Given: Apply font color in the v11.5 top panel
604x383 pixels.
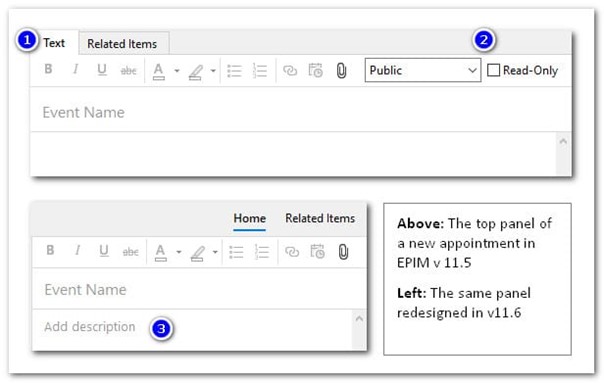Looking at the screenshot, I should pos(158,71).
